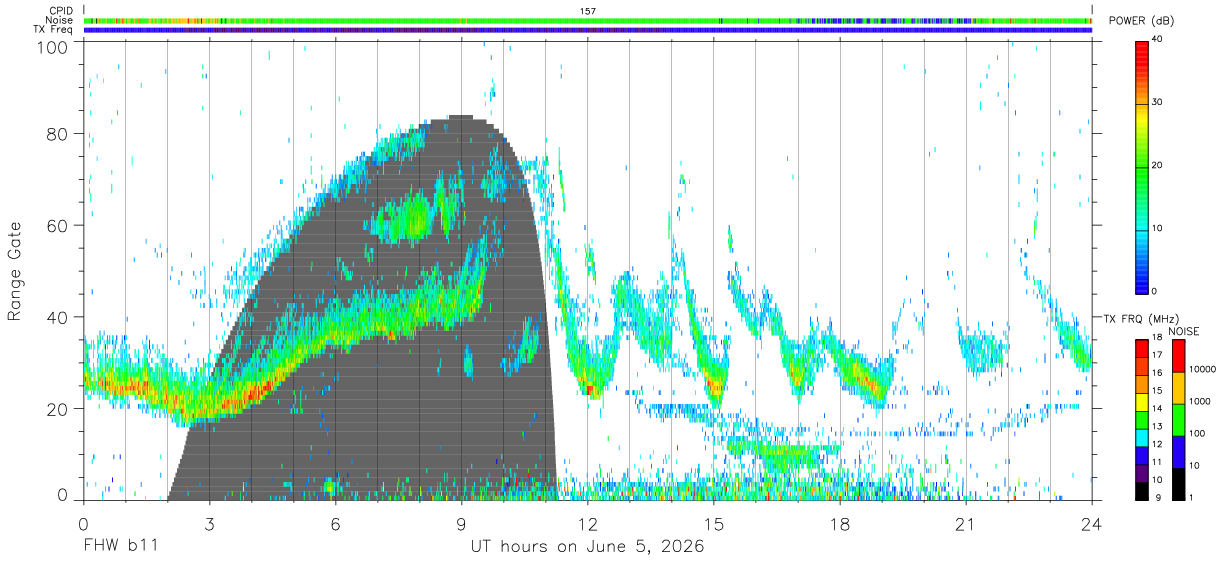Click the CPID label
Image resolution: width=1228 pixels, height=567 pixels.
(x=60, y=11)
